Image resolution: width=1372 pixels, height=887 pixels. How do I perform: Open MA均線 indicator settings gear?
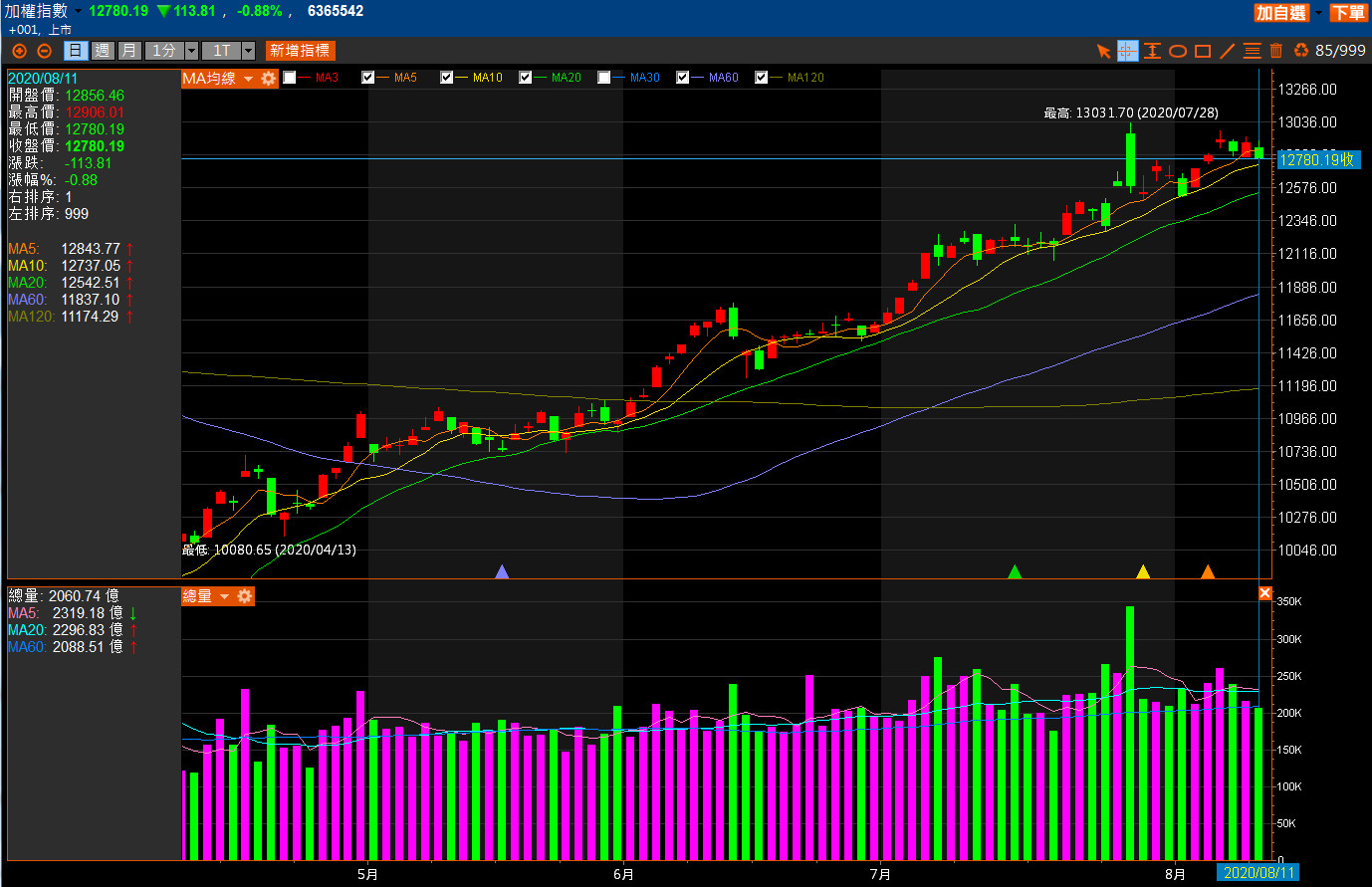[x=269, y=79]
